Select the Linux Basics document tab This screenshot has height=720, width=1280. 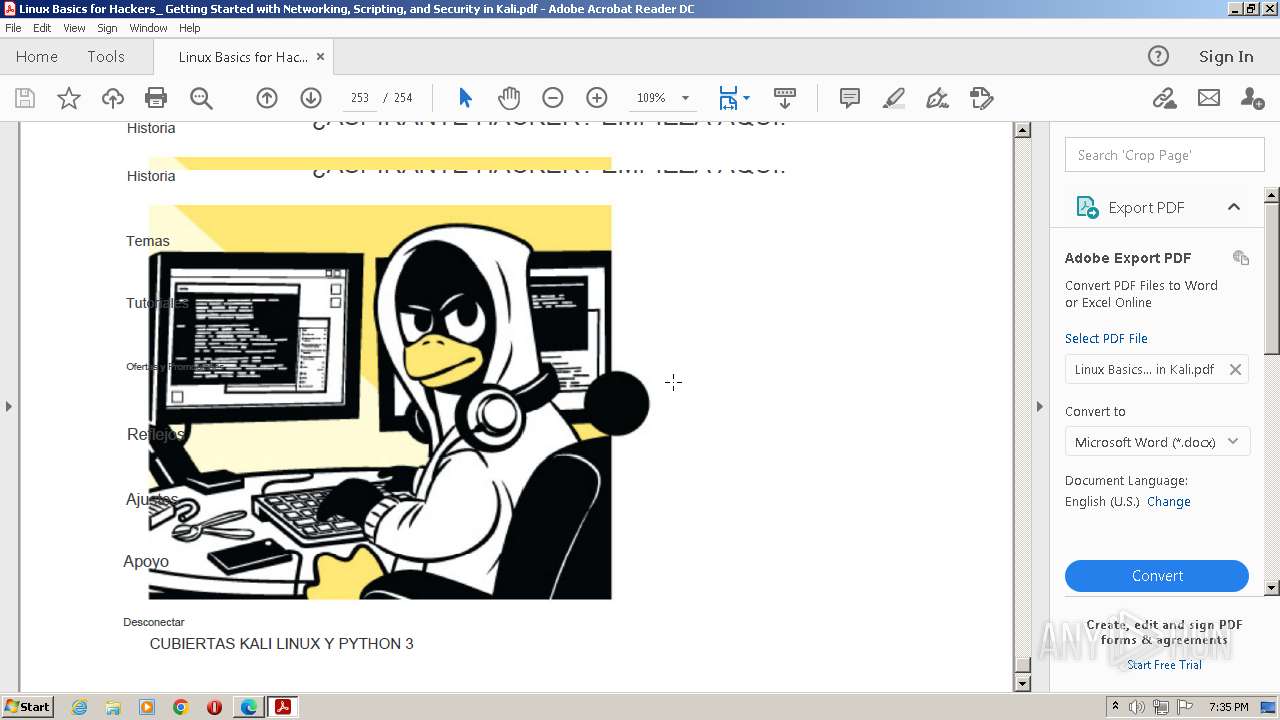243,57
